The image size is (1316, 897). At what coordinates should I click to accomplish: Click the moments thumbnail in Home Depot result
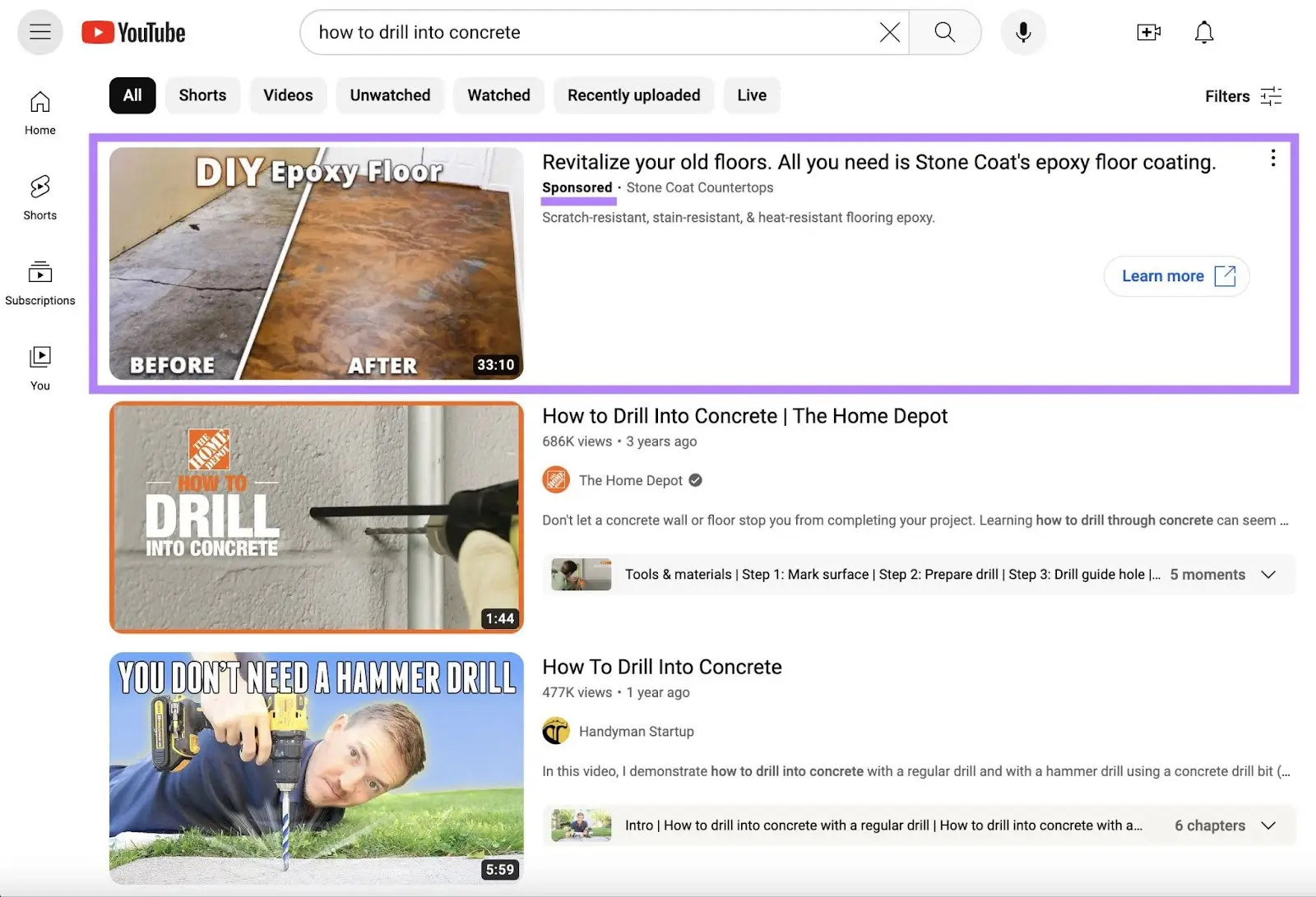click(582, 574)
